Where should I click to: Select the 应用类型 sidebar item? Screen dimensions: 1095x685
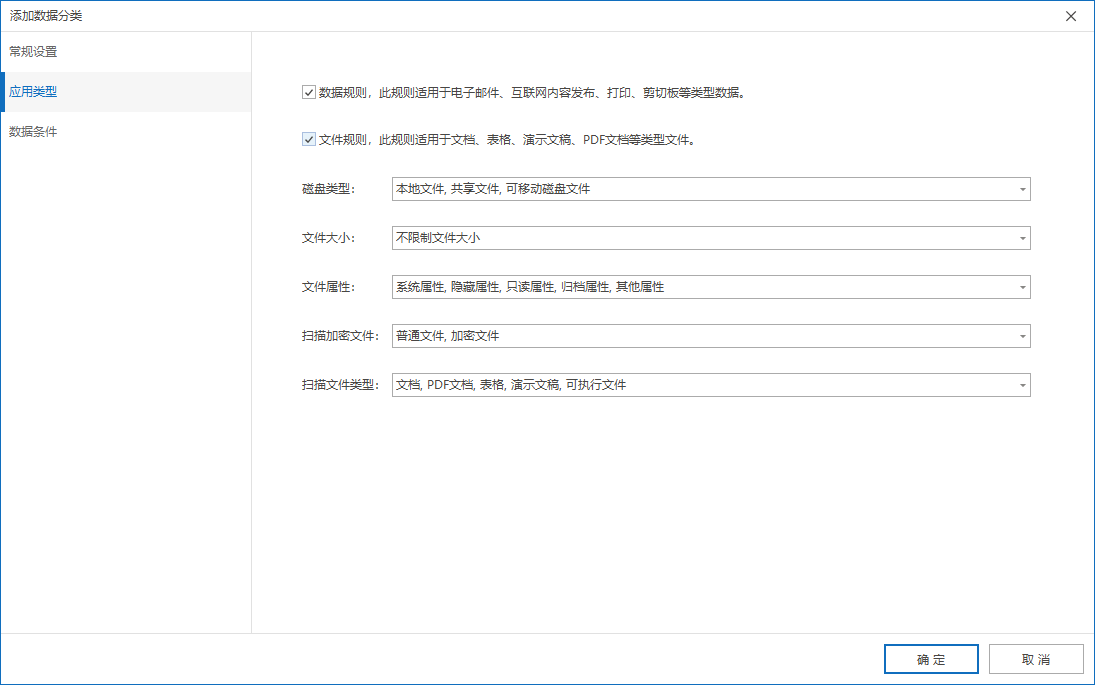click(34, 92)
